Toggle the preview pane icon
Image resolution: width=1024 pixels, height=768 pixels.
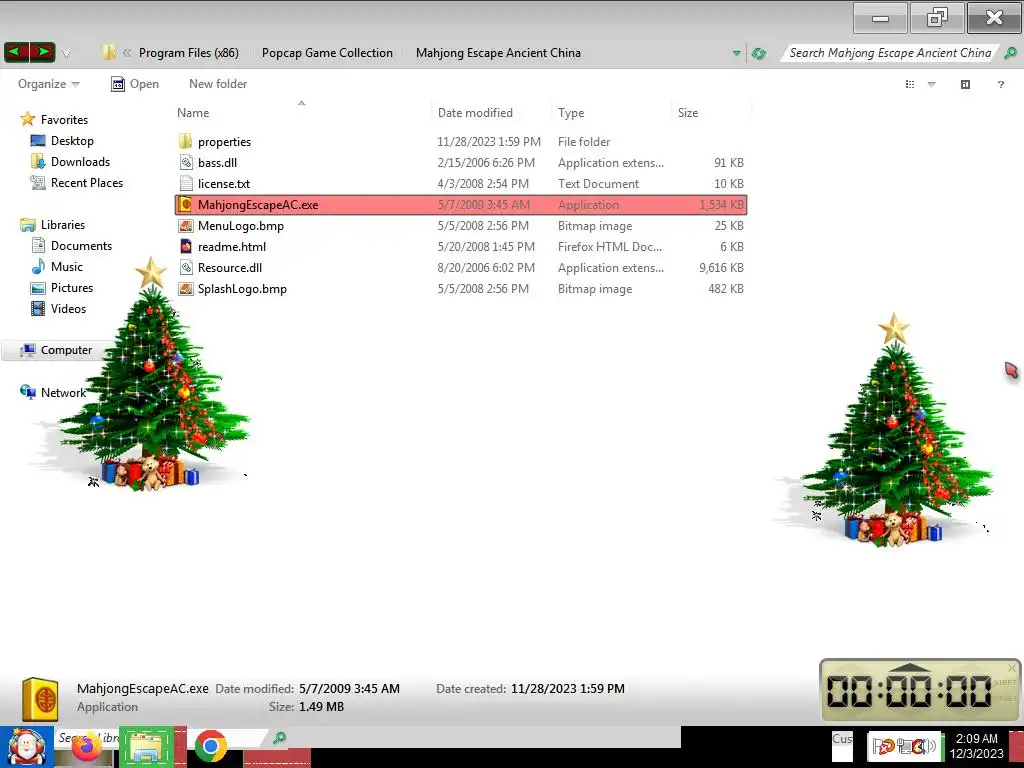click(x=965, y=84)
